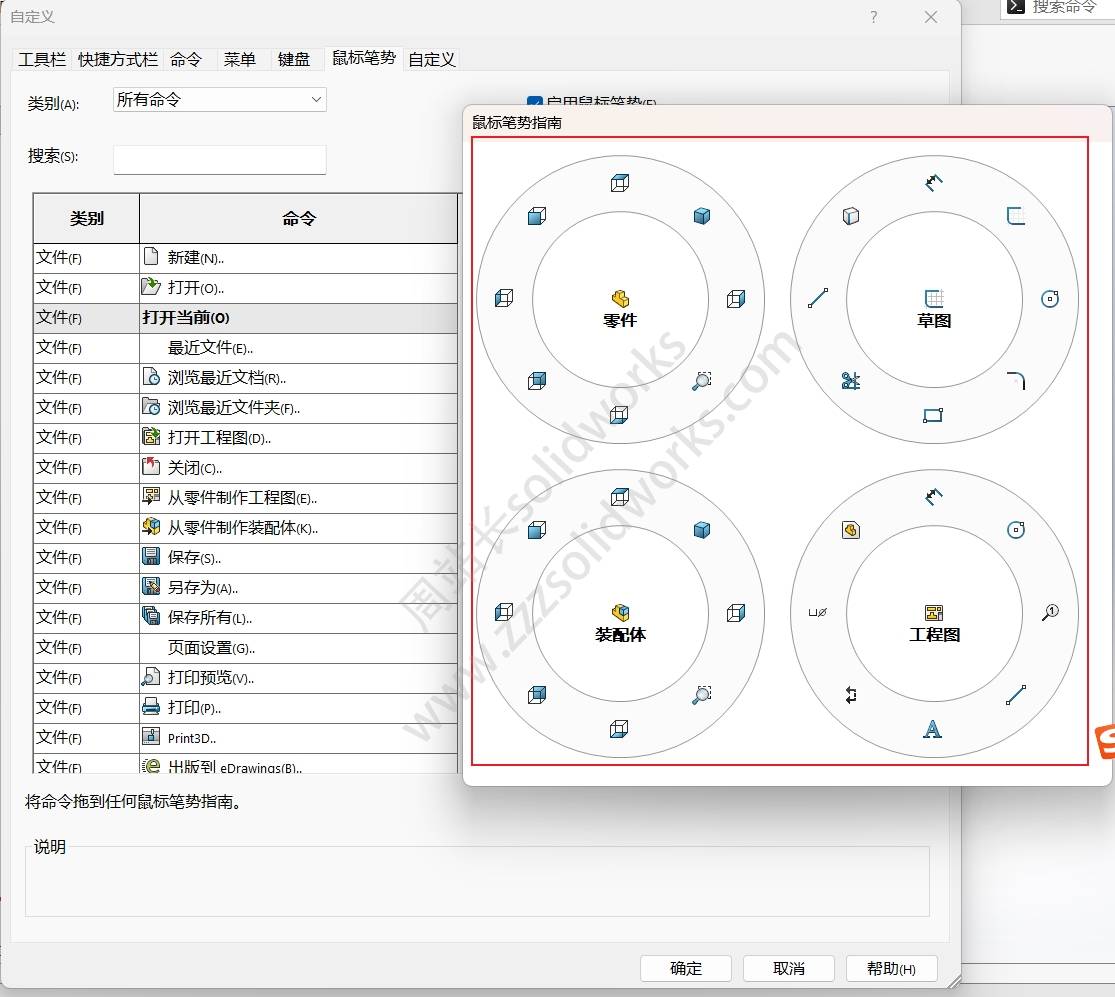Click swap arrows icon in 工程图 gesture wheel
This screenshot has width=1115, height=997.
coord(850,695)
